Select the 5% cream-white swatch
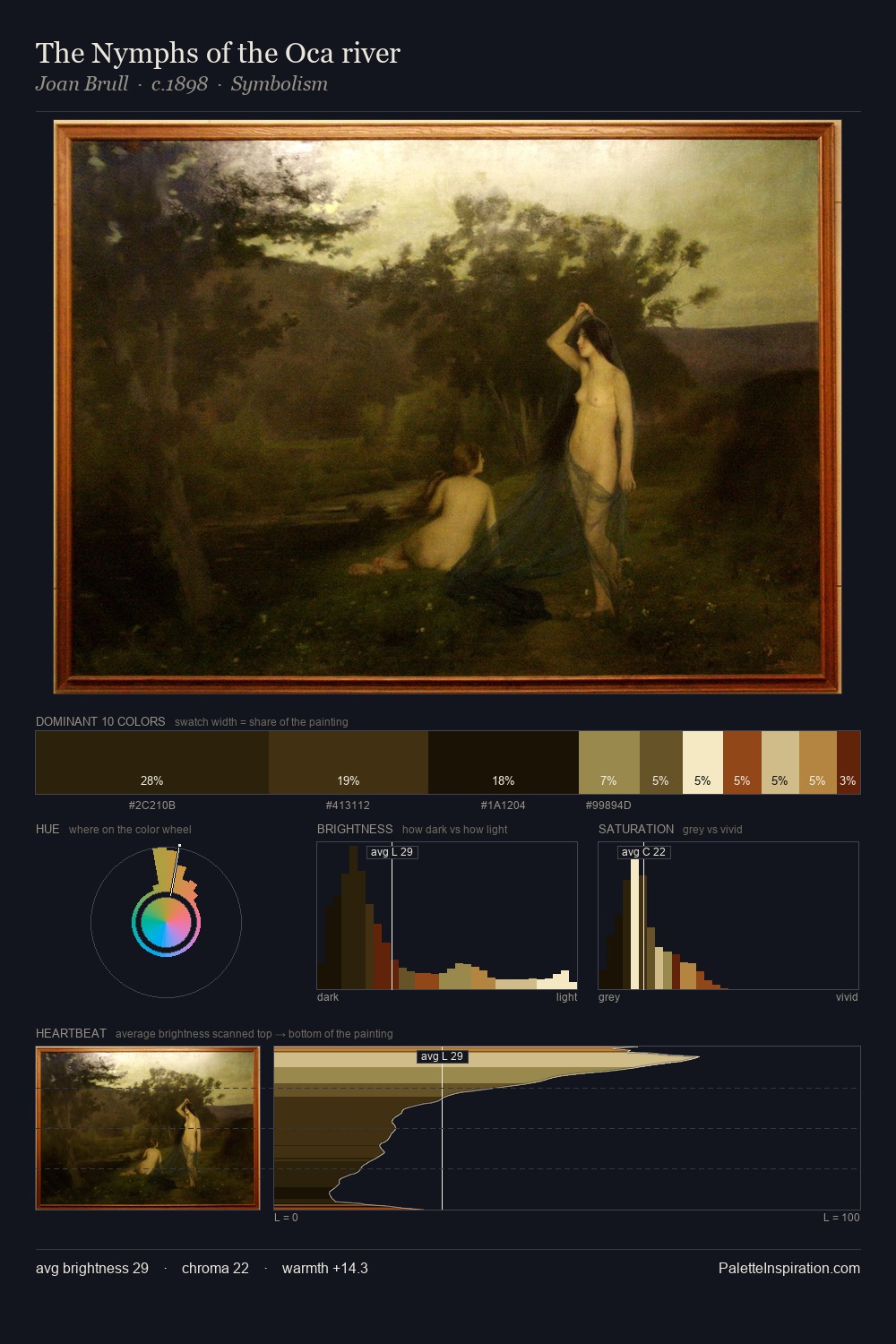Image resolution: width=896 pixels, height=1344 pixels. point(703,762)
